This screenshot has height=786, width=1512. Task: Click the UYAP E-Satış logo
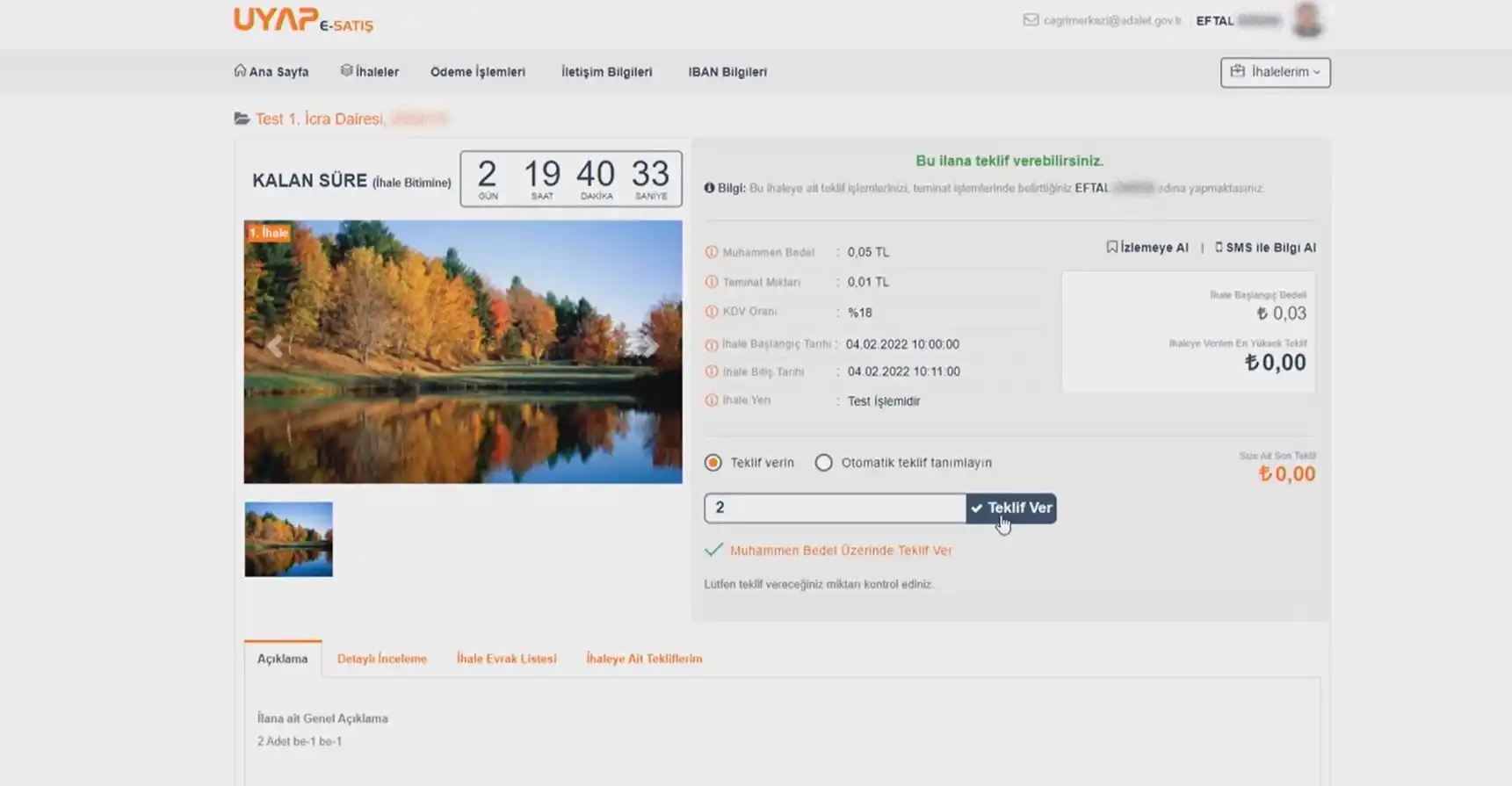click(302, 19)
